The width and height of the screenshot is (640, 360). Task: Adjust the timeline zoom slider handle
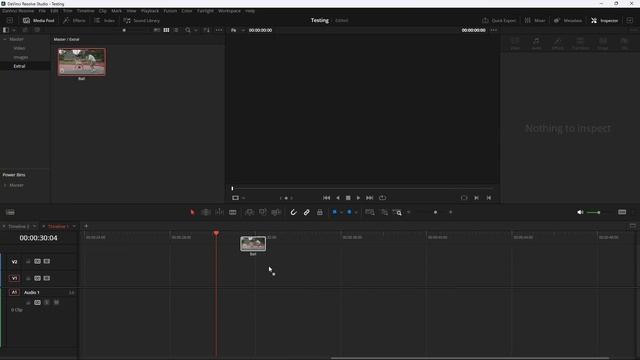pyautogui.click(x=436, y=212)
